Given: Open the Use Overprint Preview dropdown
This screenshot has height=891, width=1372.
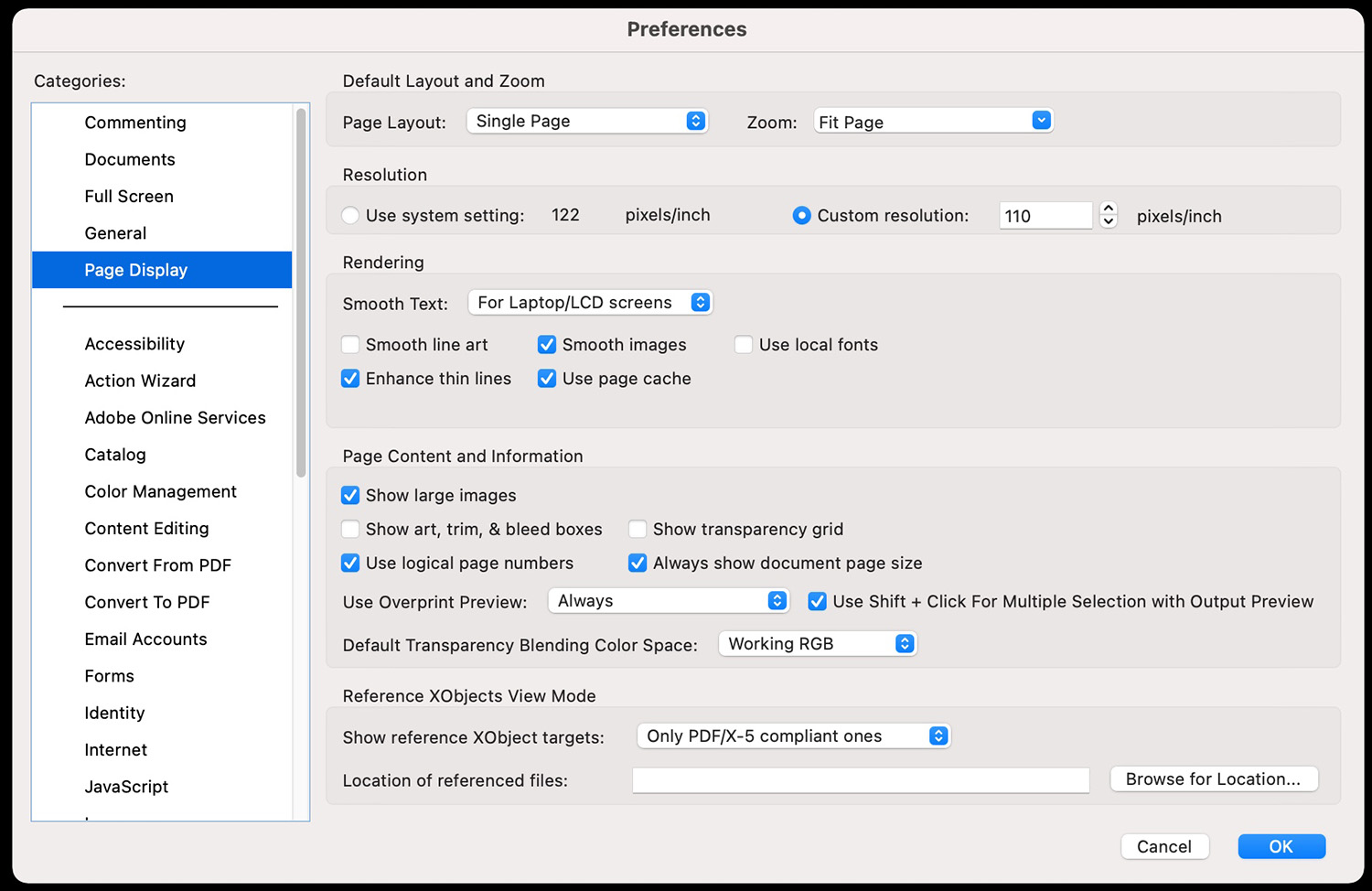Looking at the screenshot, I should [x=668, y=601].
